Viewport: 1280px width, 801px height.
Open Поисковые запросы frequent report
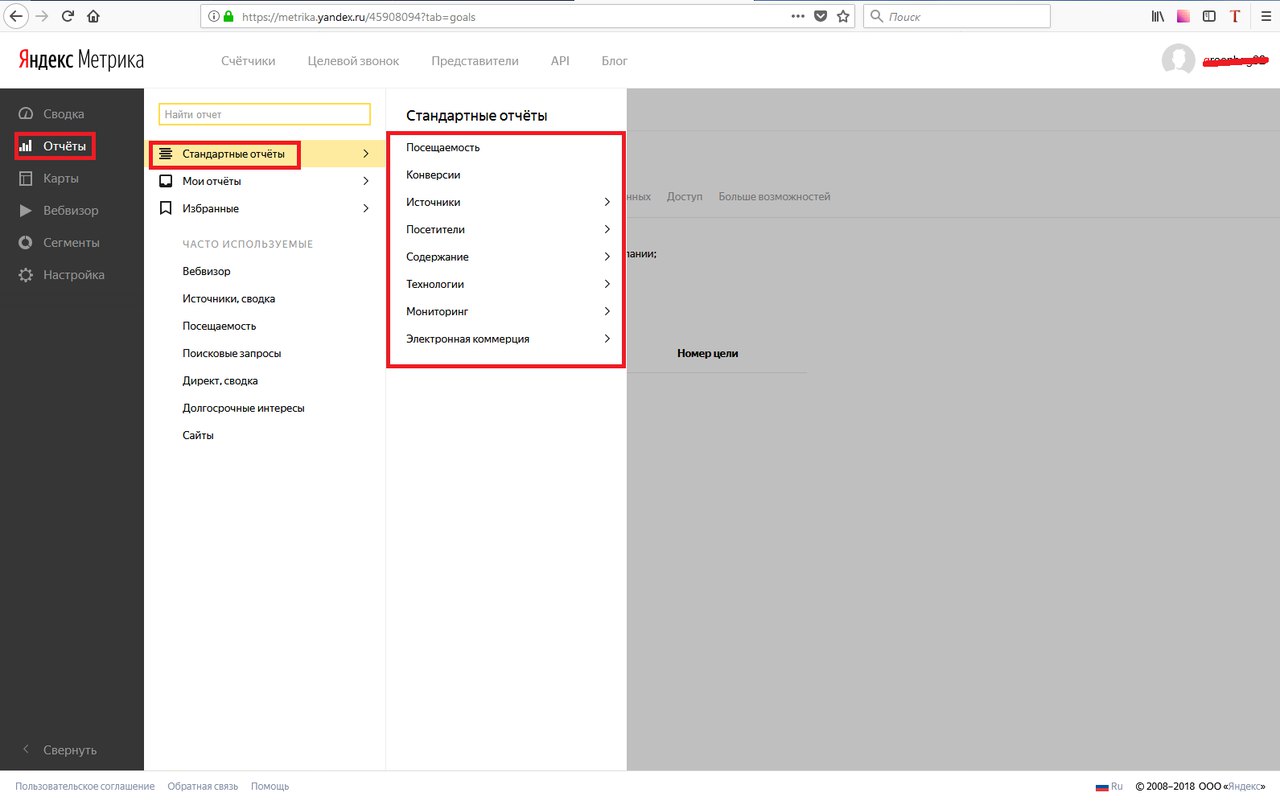(x=232, y=353)
